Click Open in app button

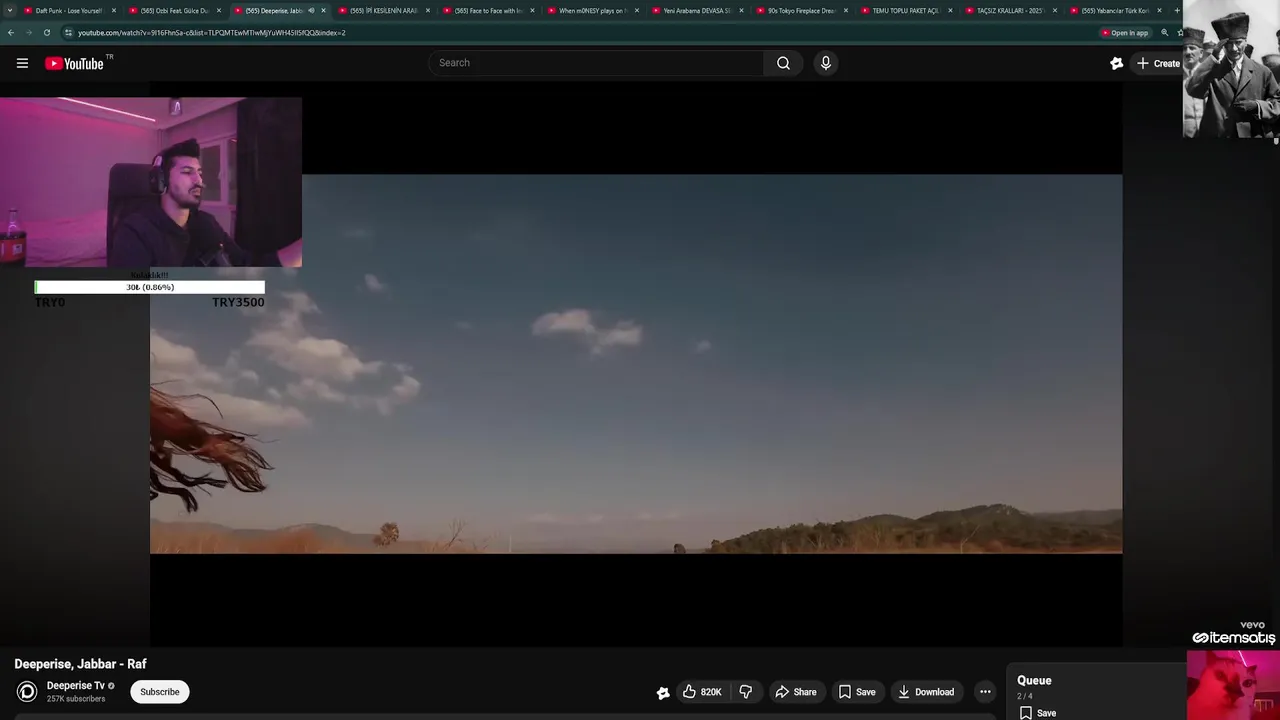[x=1124, y=33]
